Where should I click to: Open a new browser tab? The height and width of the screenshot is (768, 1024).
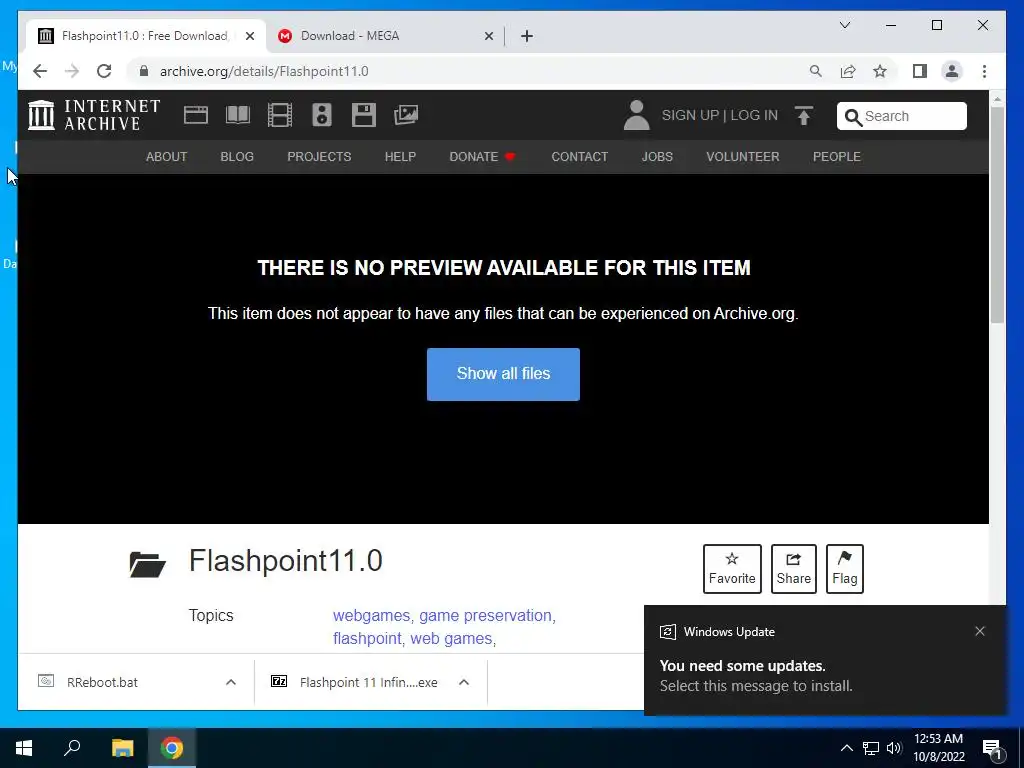point(527,36)
